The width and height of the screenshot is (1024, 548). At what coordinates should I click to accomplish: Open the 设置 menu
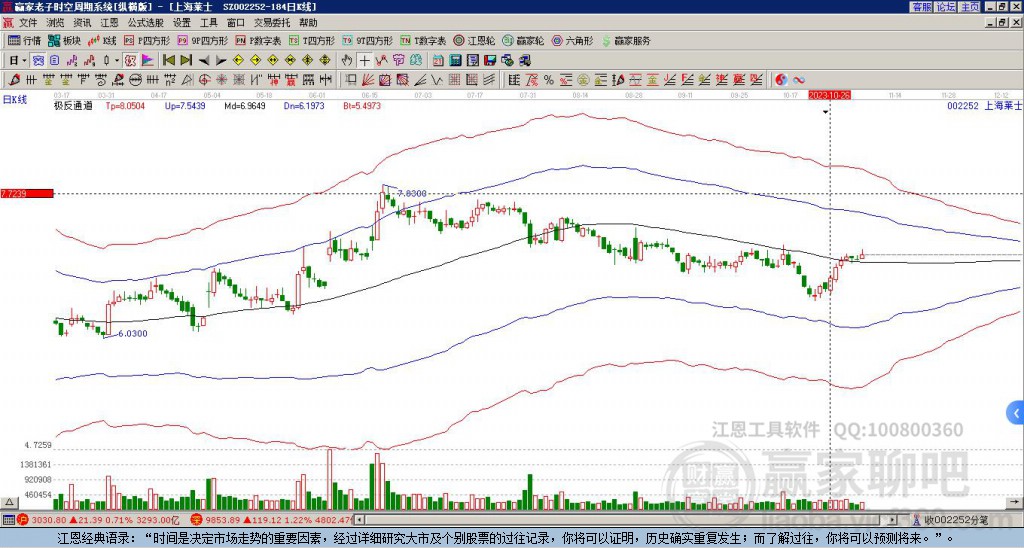click(x=182, y=23)
